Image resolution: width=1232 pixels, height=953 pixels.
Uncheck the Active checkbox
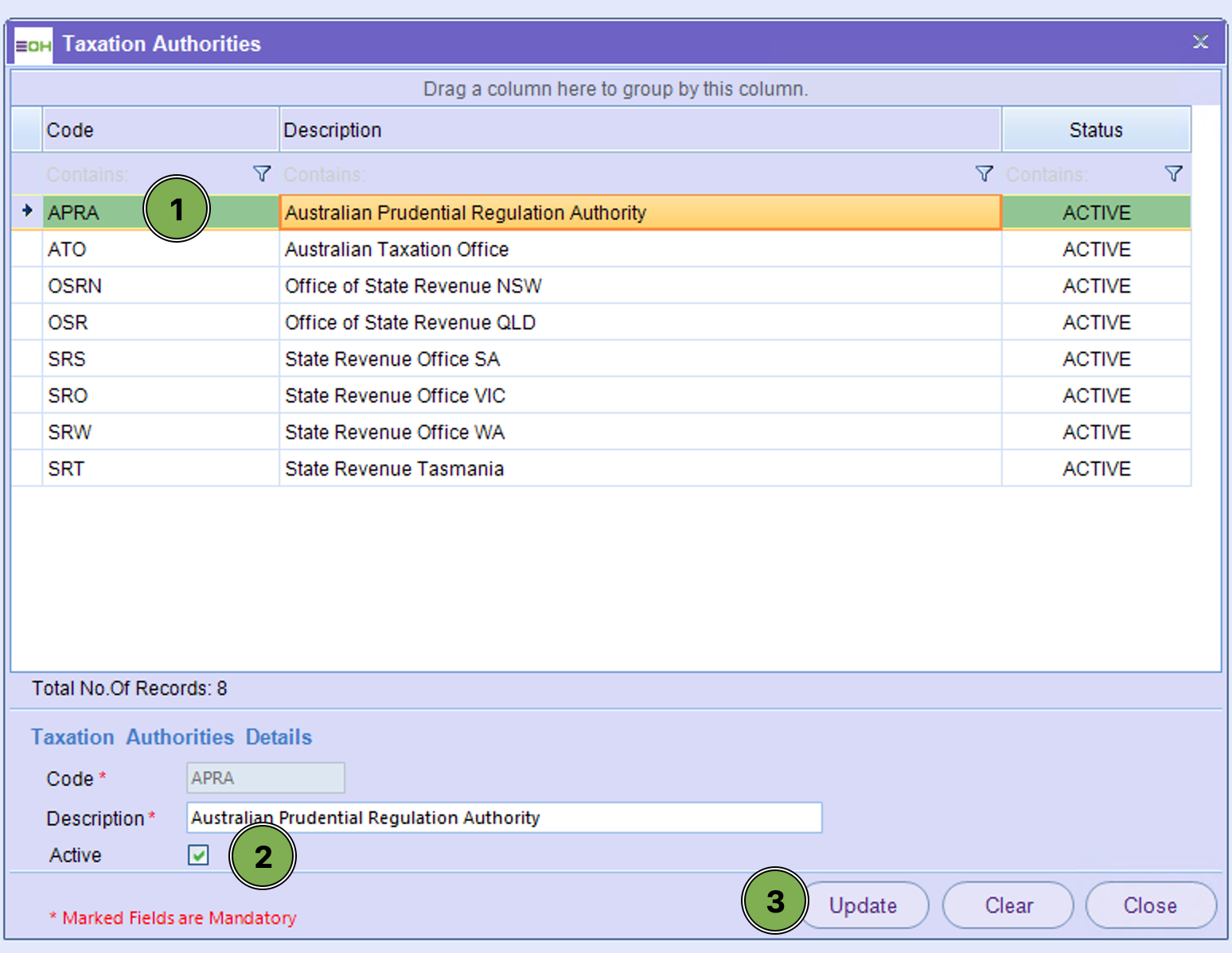coord(198,855)
